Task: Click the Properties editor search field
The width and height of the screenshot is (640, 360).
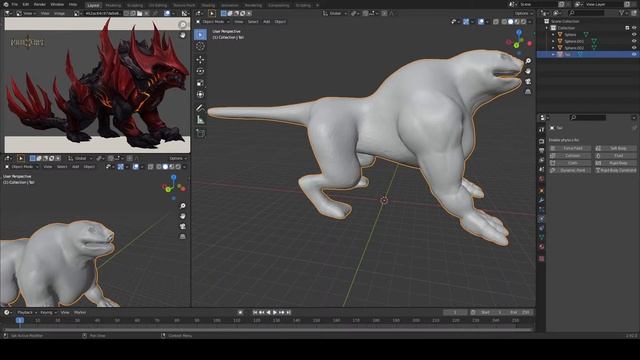Action: (x=588, y=118)
